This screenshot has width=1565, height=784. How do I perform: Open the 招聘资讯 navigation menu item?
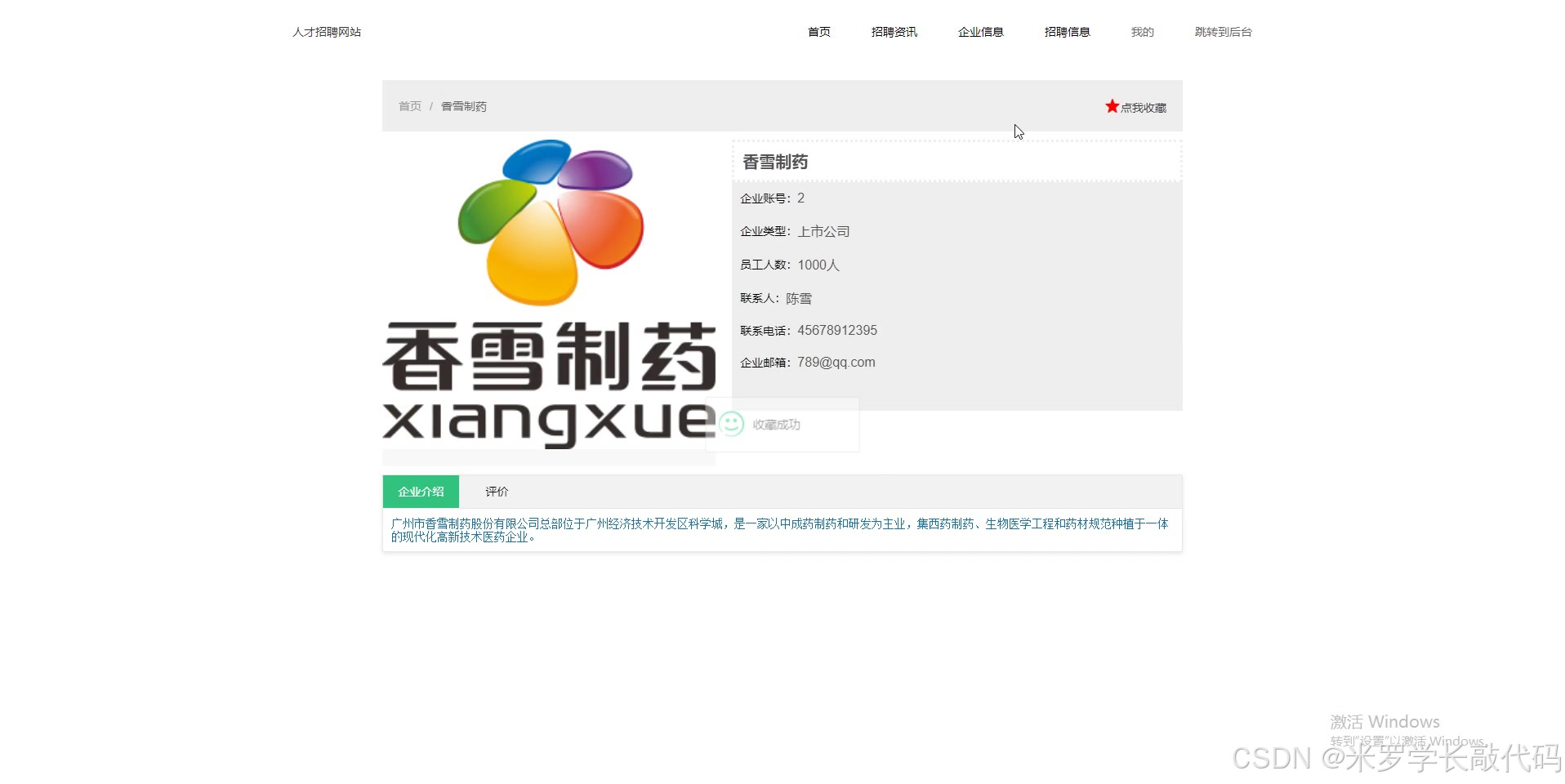(894, 32)
